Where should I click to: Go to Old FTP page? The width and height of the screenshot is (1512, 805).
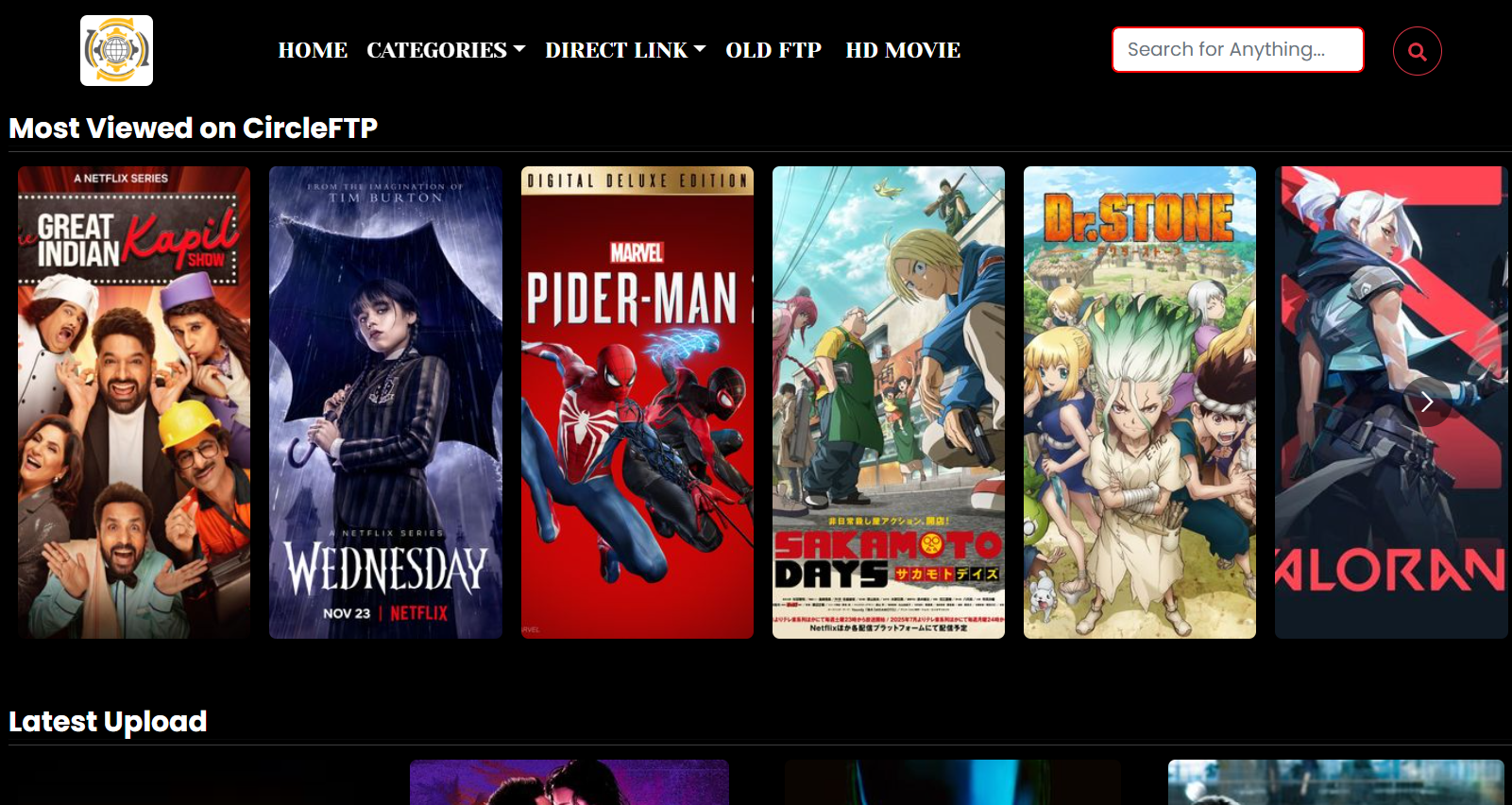pos(773,50)
